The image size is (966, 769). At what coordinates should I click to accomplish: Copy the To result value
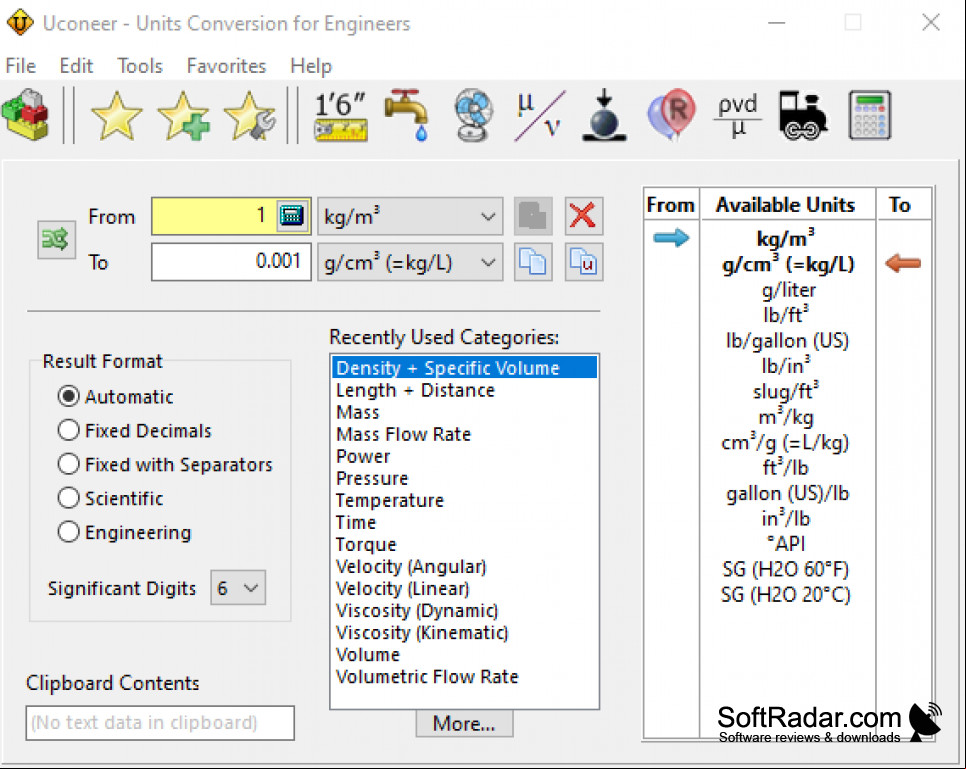(x=533, y=262)
